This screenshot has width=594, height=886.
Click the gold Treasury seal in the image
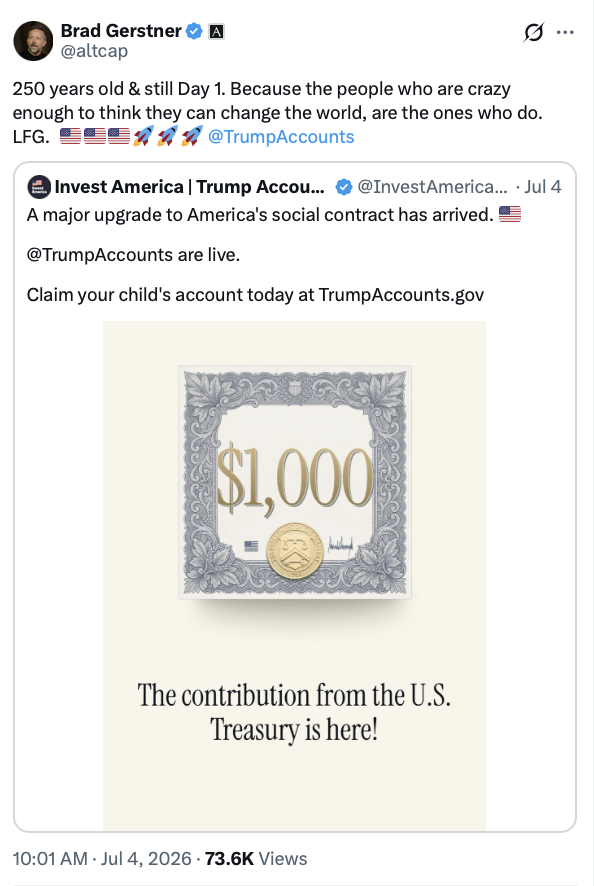point(294,550)
